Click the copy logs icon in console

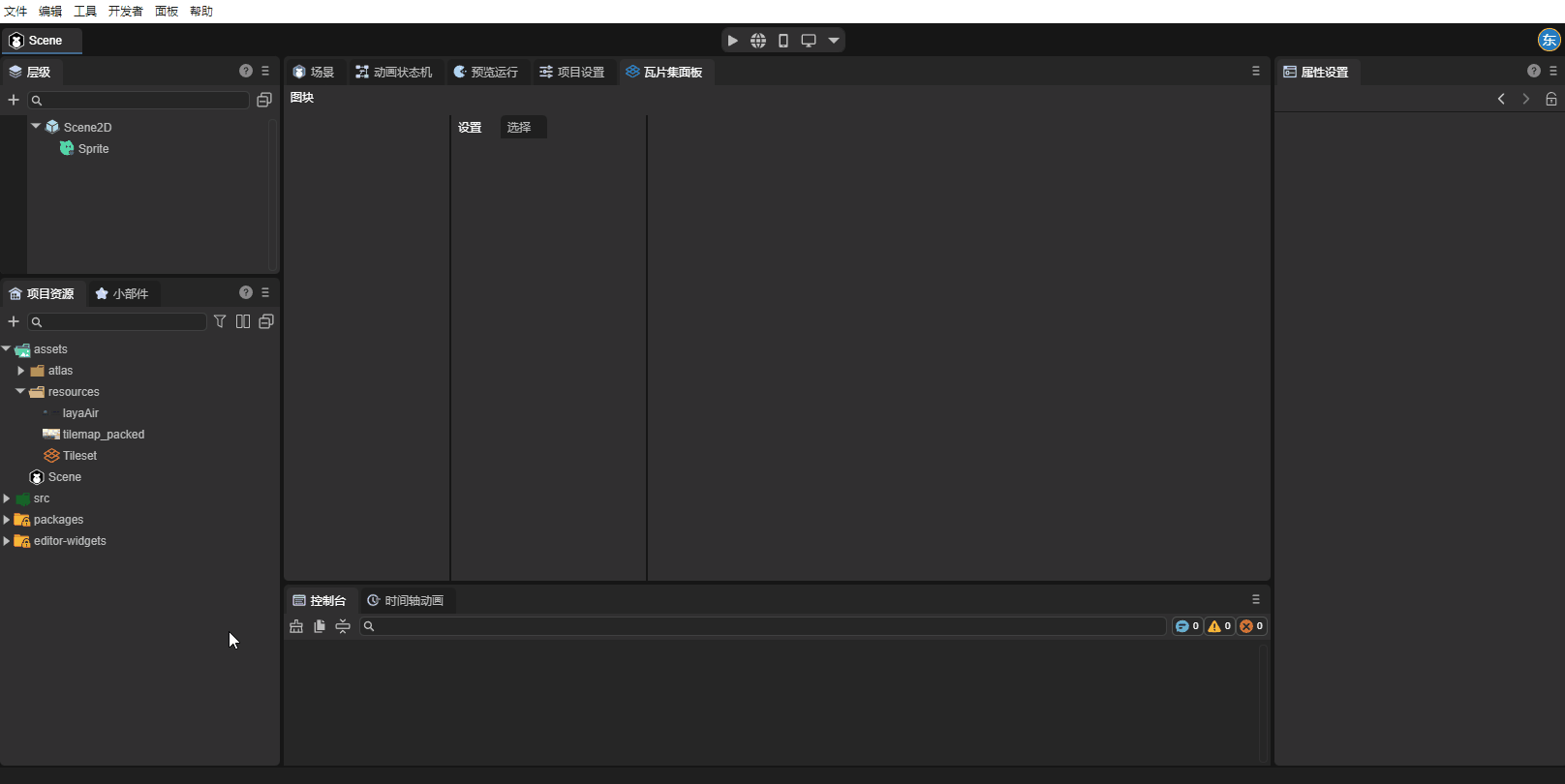pyautogui.click(x=320, y=626)
